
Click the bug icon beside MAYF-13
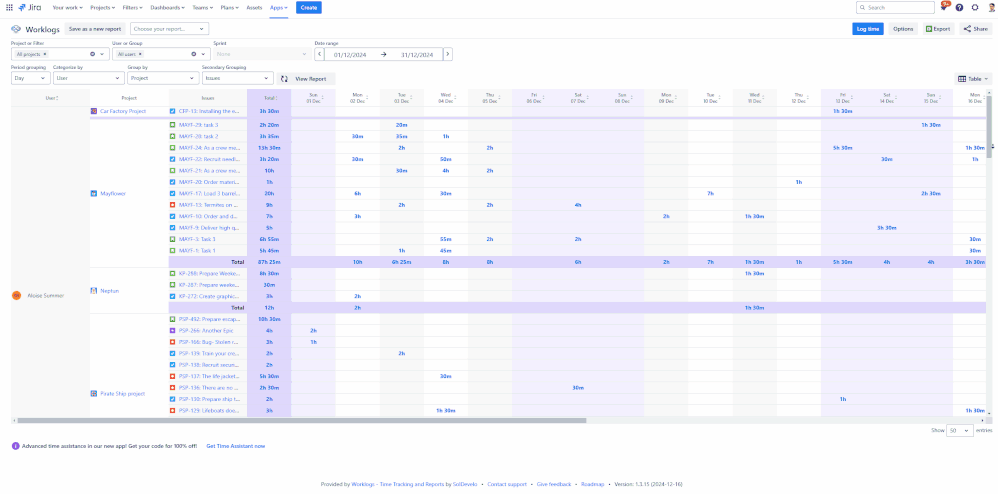(x=172, y=205)
